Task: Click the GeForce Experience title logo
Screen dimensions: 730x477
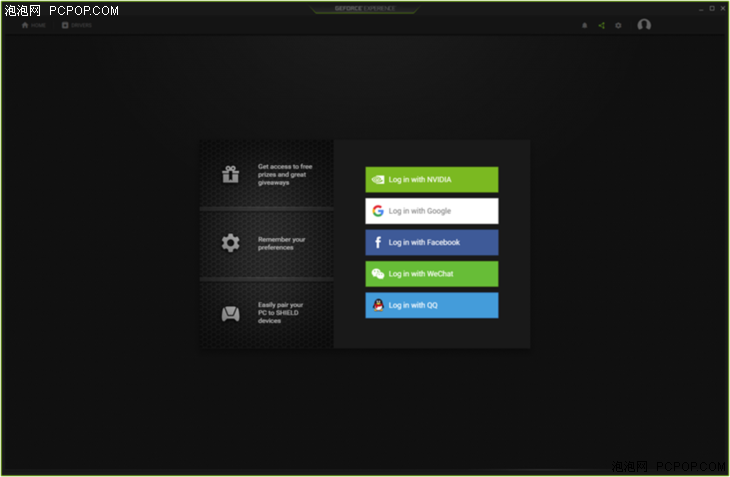Action: [x=364, y=9]
